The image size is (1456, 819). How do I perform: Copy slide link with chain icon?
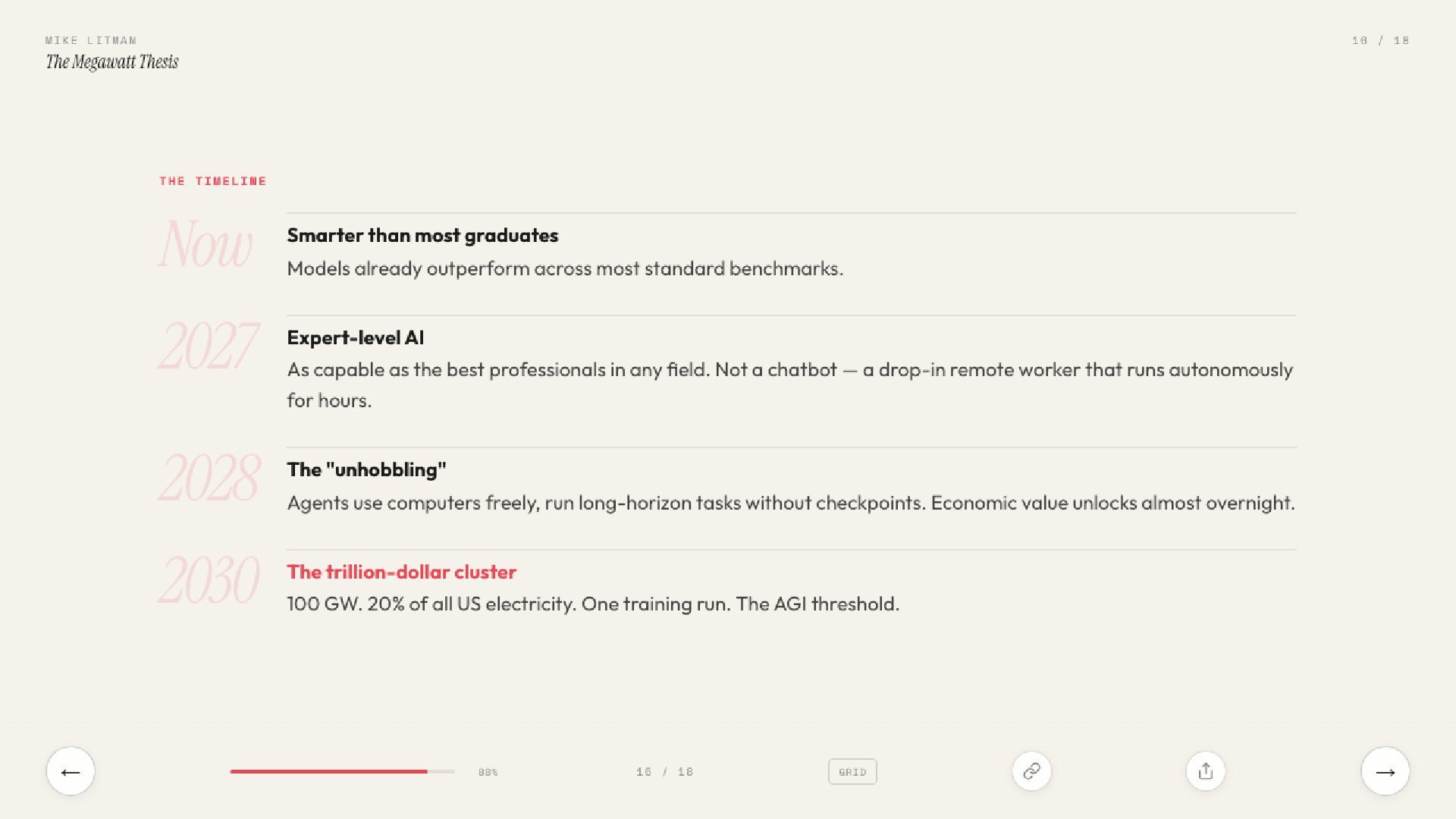click(1031, 771)
